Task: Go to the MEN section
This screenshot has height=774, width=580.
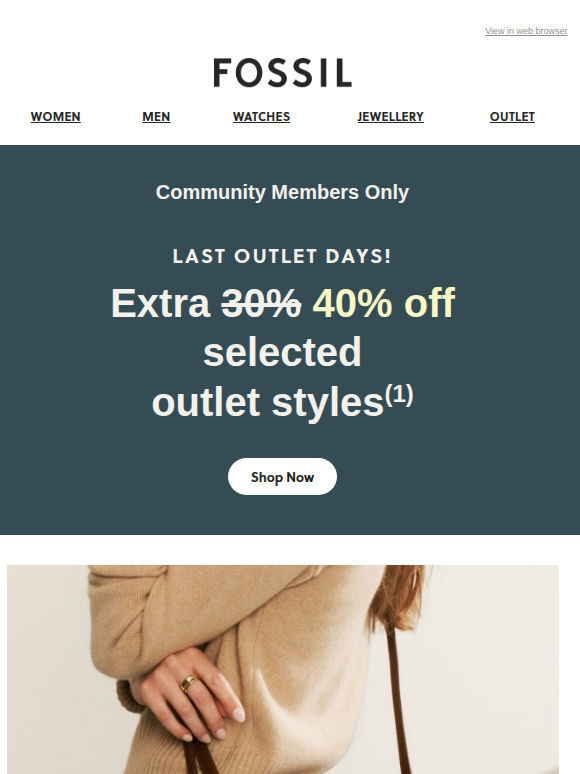Action: point(156,117)
